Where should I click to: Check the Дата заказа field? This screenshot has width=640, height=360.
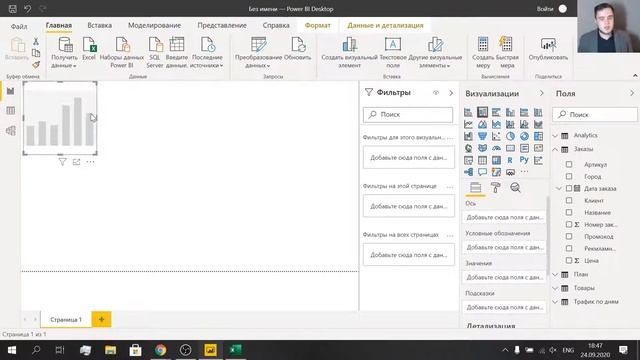[x=569, y=189]
